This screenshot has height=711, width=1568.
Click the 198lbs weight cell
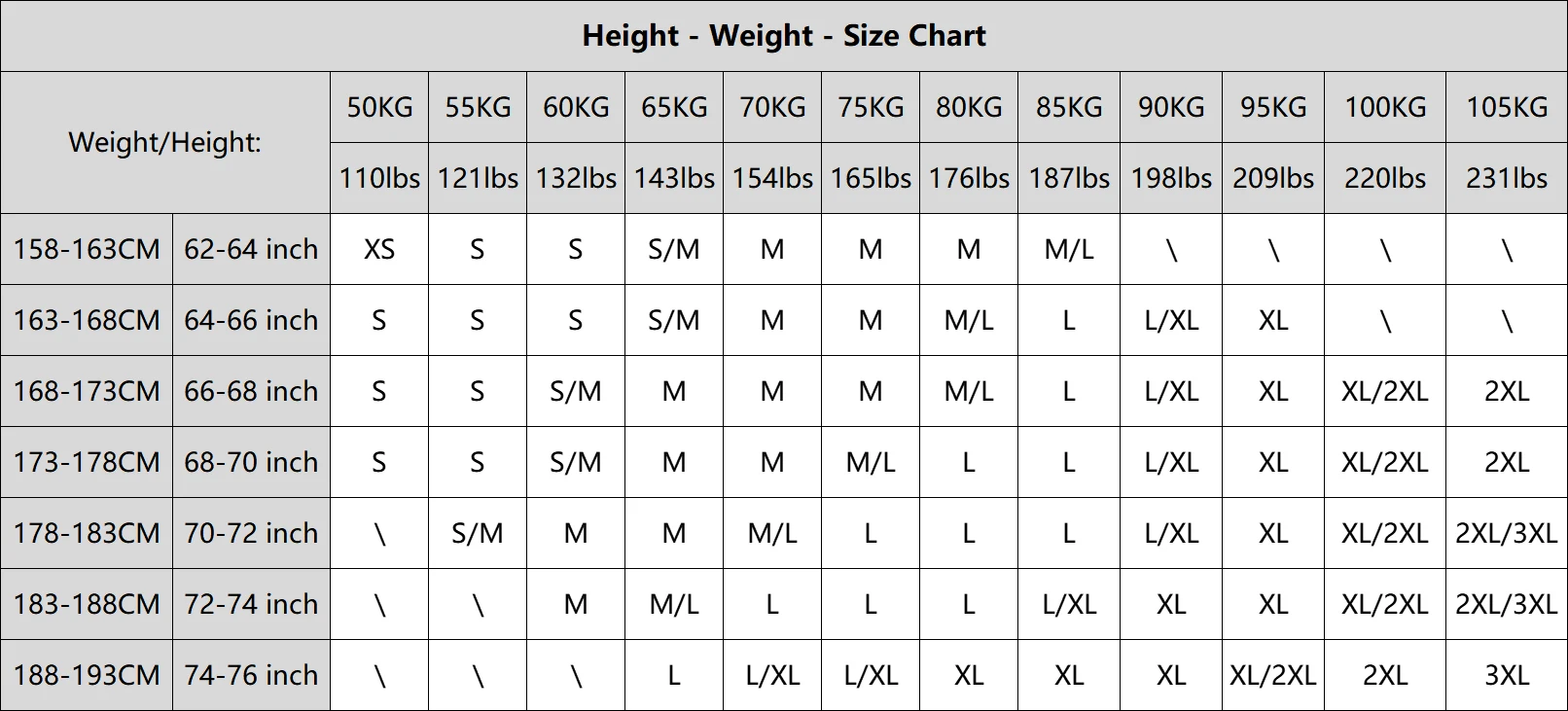1170,178
